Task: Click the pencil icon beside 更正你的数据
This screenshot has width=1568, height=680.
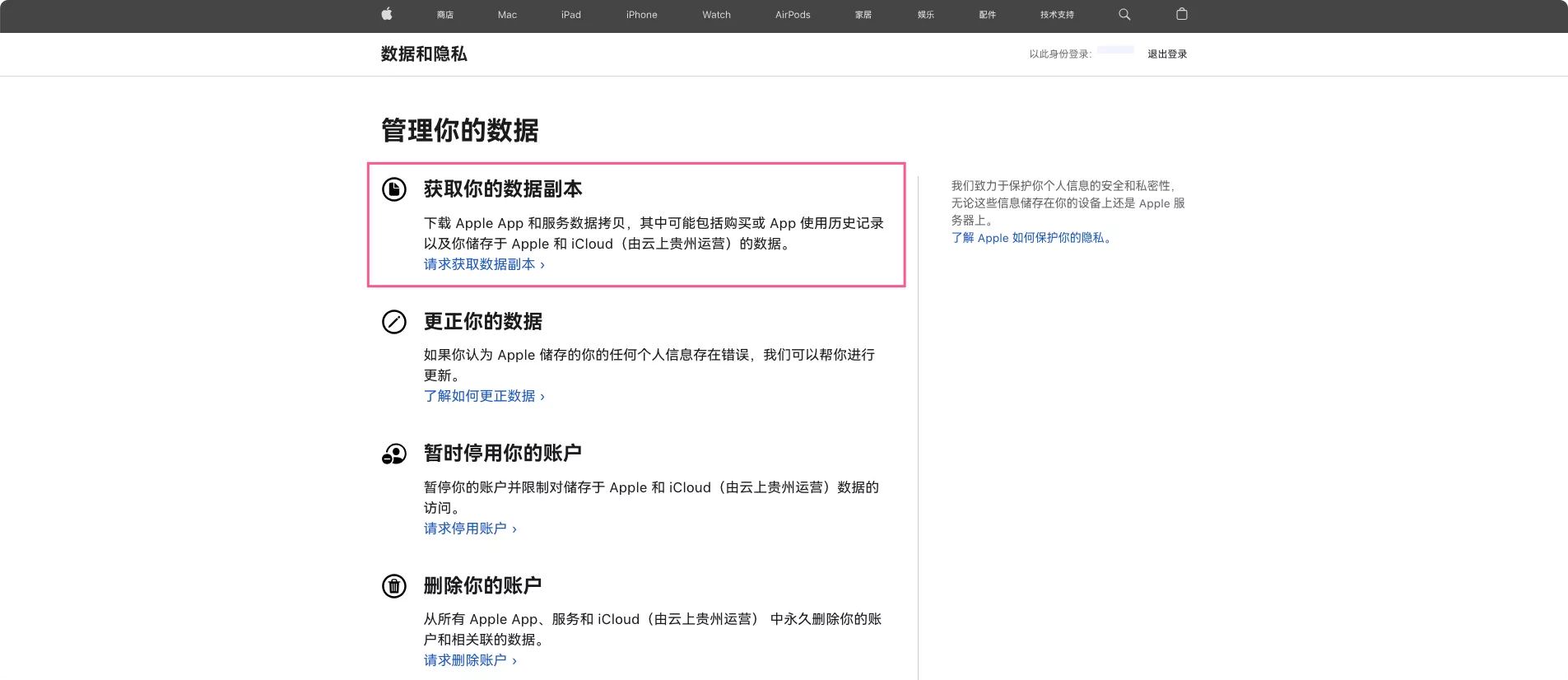Action: (x=394, y=322)
